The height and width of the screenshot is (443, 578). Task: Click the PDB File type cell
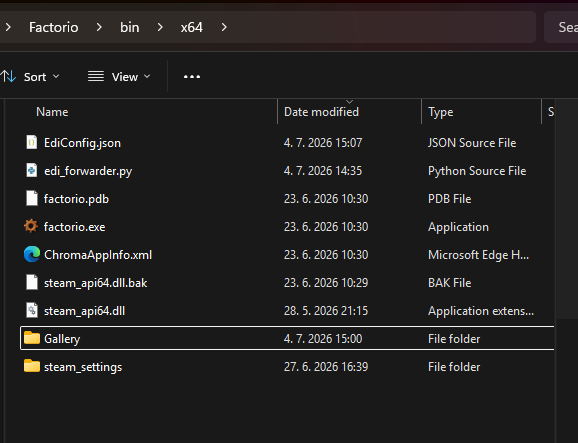point(449,199)
